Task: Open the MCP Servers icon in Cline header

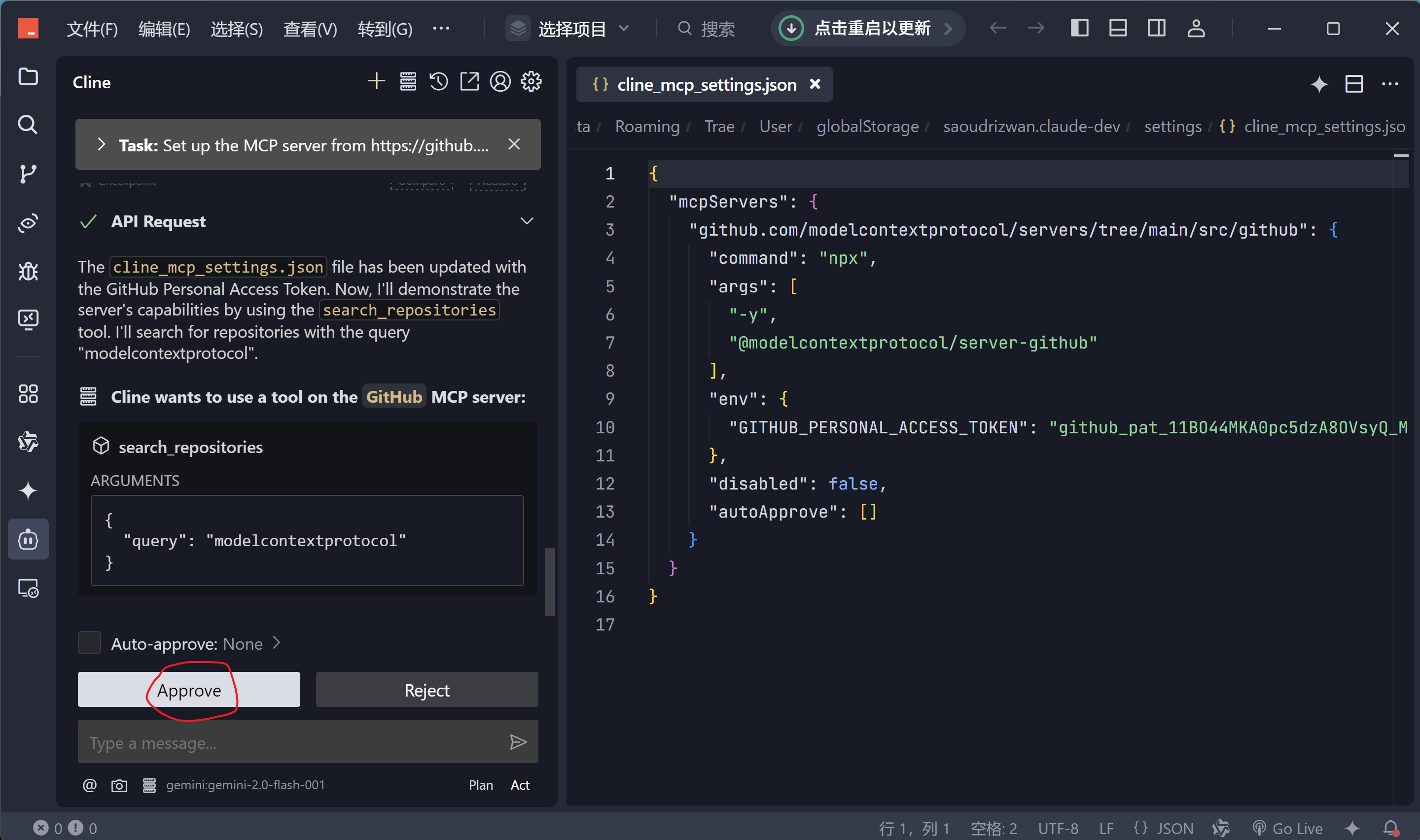Action: click(407, 82)
